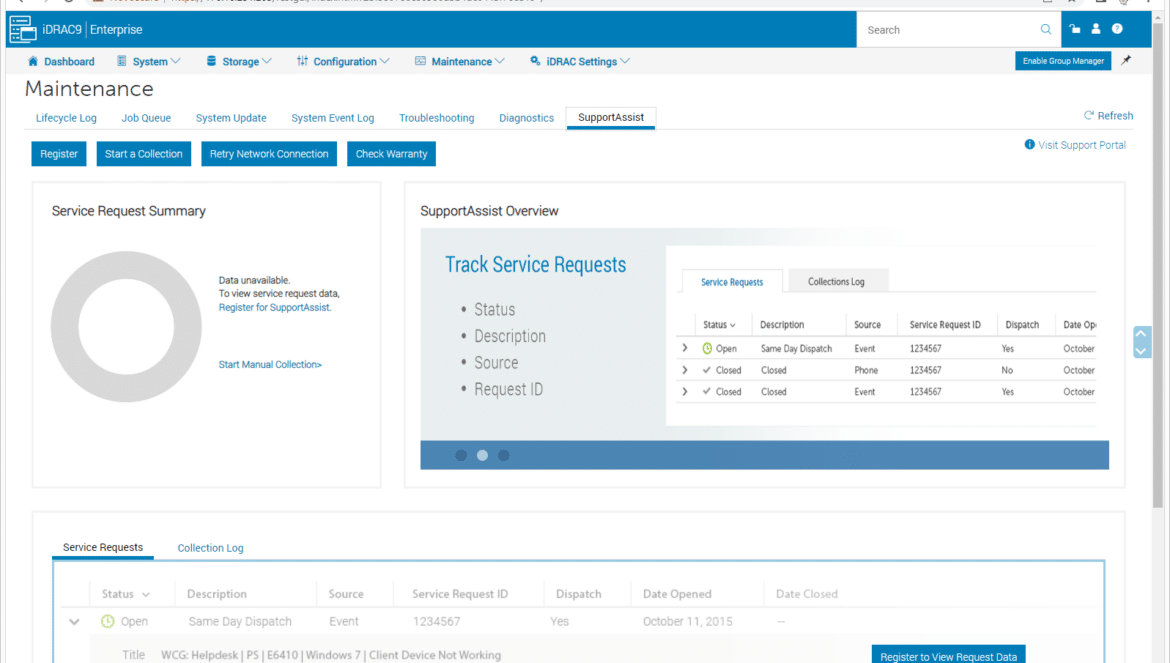The image size is (1170, 663).
Task: Click the Date Opened column header
Action: [x=678, y=594]
